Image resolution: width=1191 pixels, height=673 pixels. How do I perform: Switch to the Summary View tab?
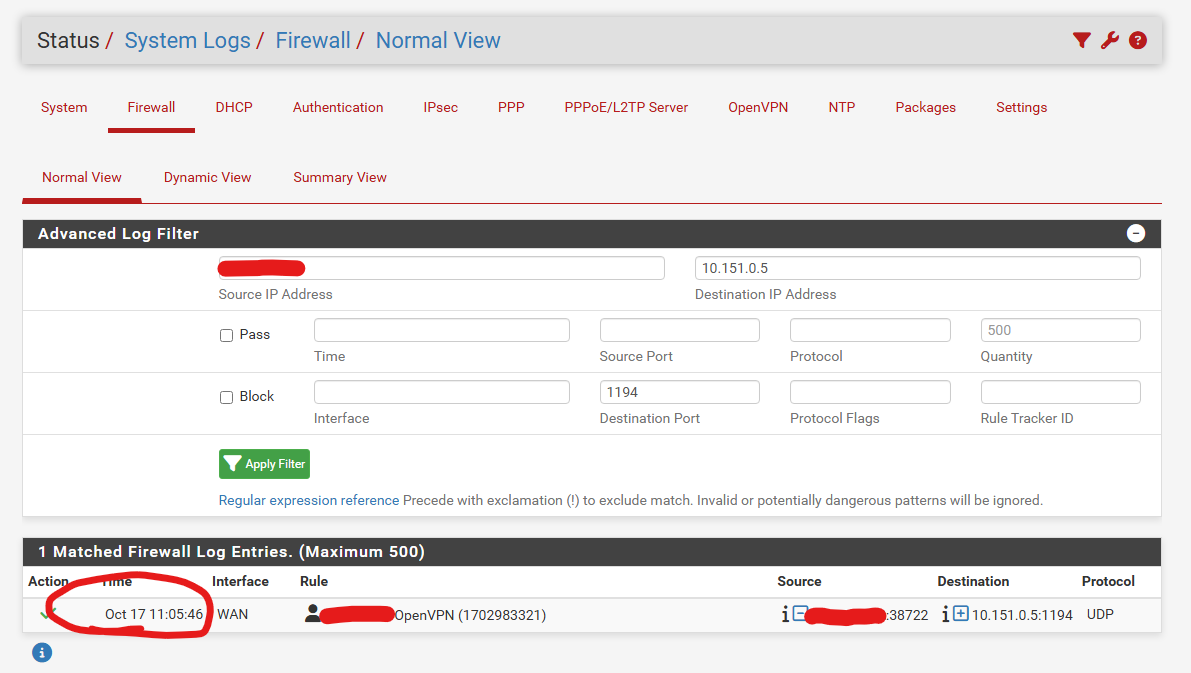pyautogui.click(x=339, y=178)
